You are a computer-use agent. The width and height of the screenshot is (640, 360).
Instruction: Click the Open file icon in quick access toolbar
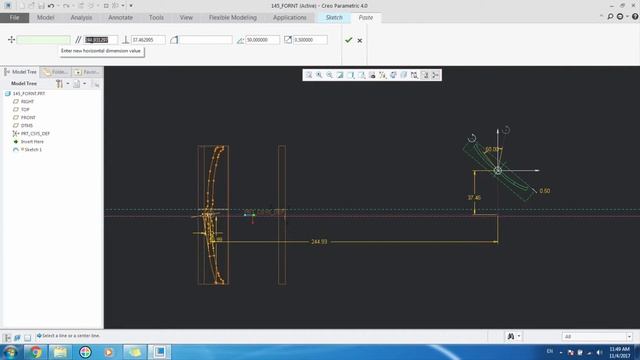tap(31, 6)
